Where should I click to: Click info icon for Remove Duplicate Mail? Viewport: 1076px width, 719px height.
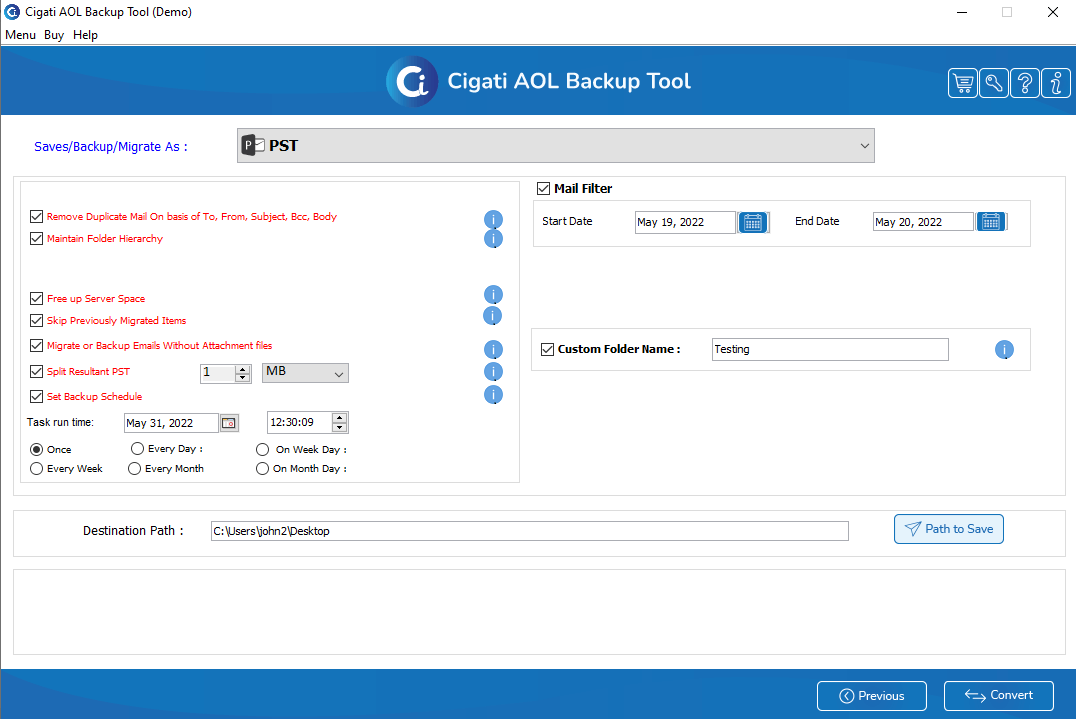(x=493, y=219)
